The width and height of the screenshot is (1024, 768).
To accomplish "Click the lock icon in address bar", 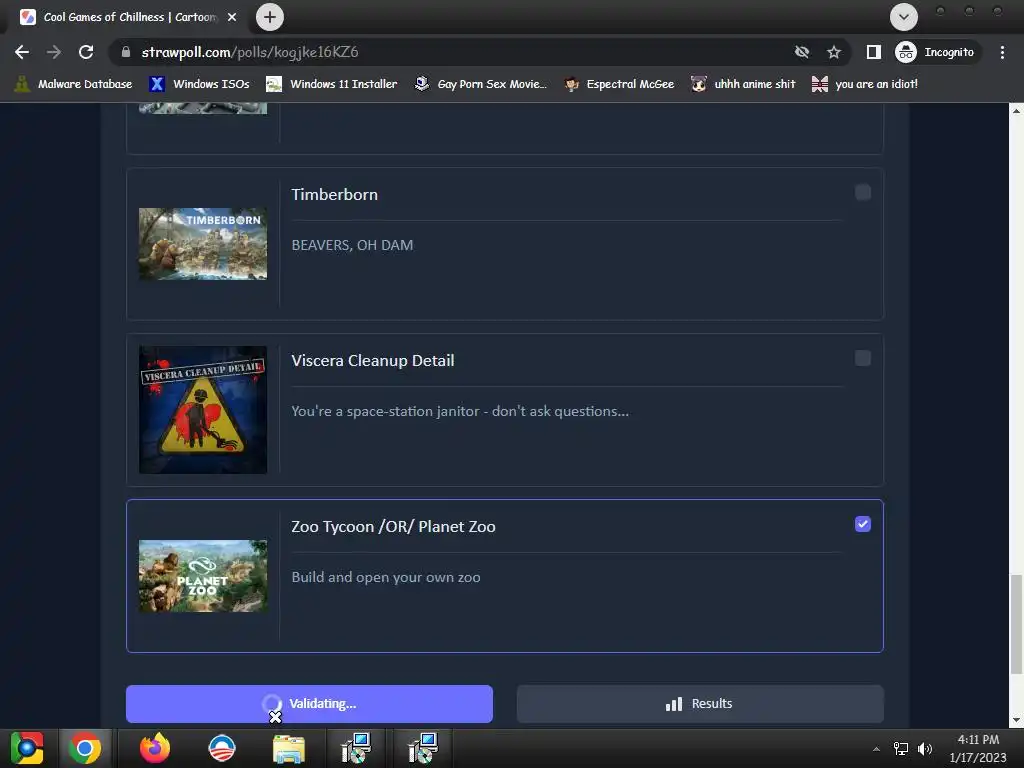I will pos(126,52).
